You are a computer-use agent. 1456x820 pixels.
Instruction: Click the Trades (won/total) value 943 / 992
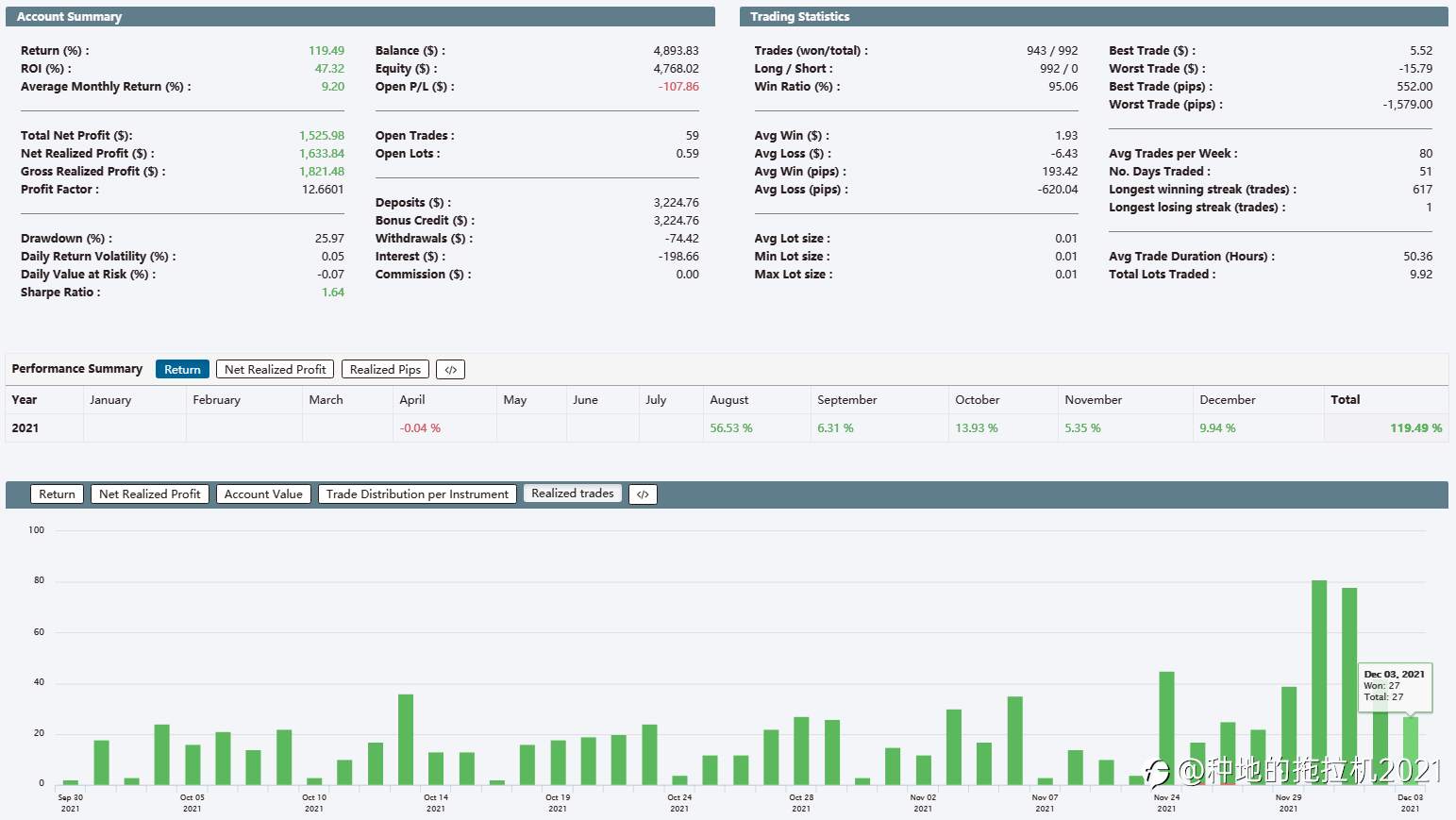[1052, 51]
